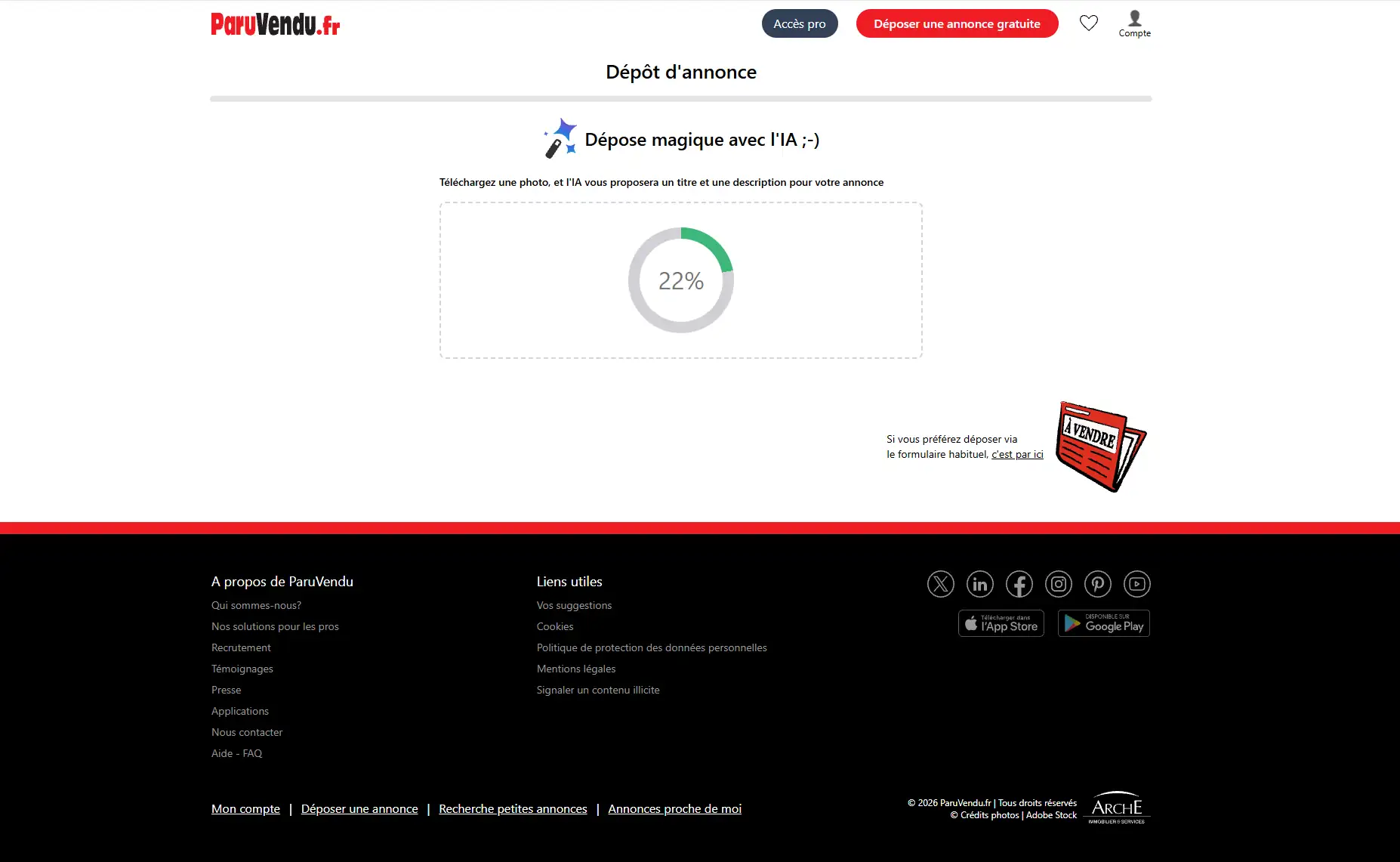Click the Accès pro button

(799, 23)
